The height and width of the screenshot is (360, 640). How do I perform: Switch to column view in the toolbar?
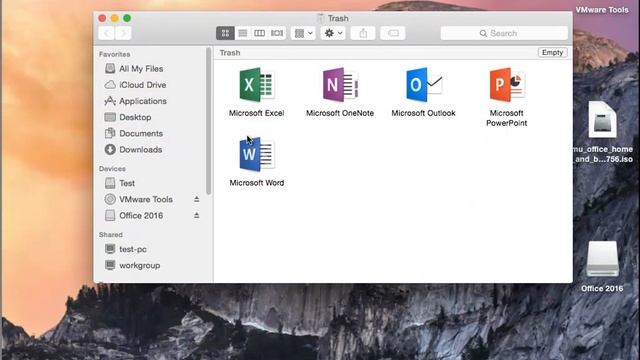pyautogui.click(x=260, y=33)
